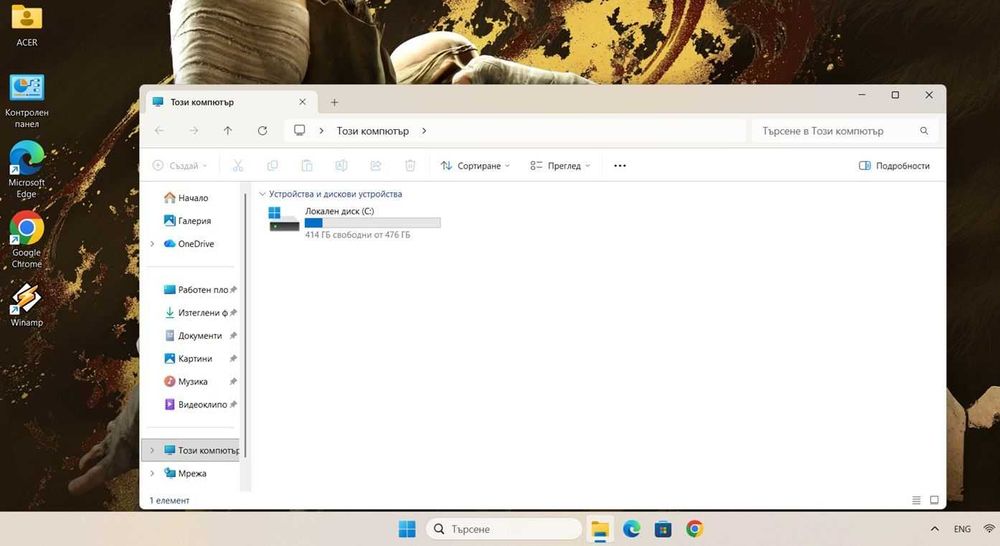Open File Explorer from taskbar
The width and height of the screenshot is (1000, 546).
pyautogui.click(x=600, y=529)
